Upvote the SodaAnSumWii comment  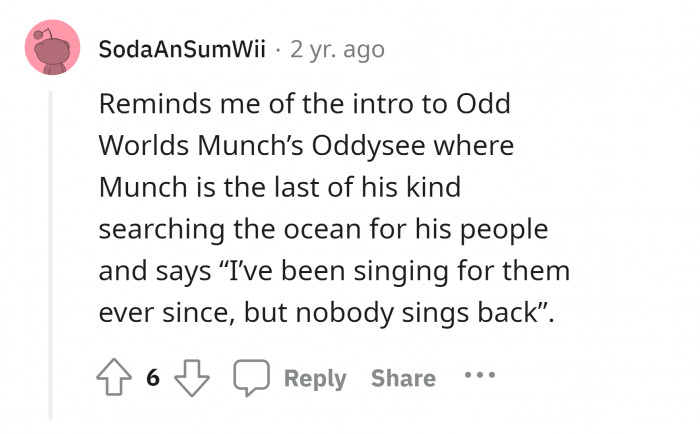click(x=116, y=378)
